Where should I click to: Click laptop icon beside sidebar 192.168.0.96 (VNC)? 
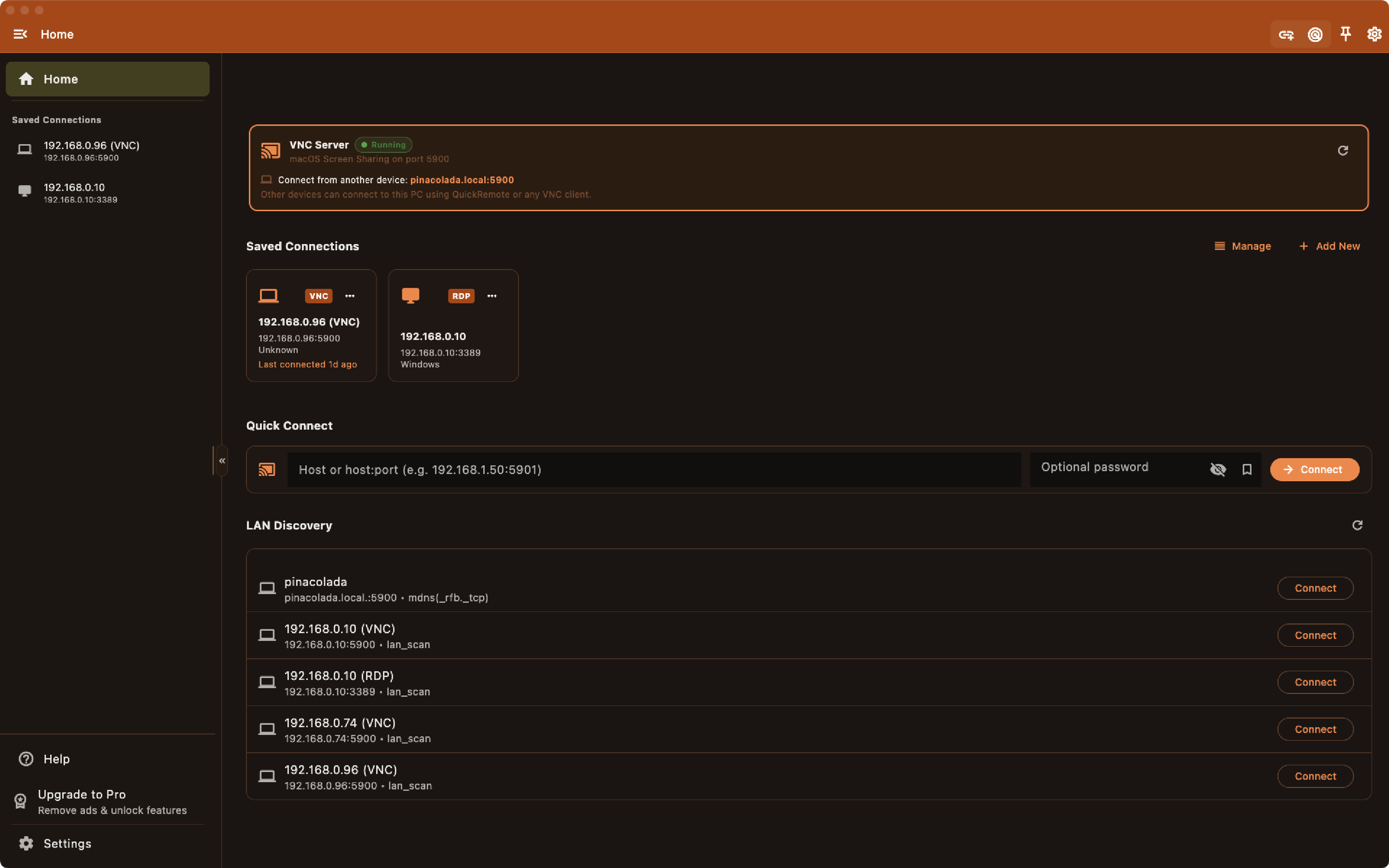click(x=25, y=150)
